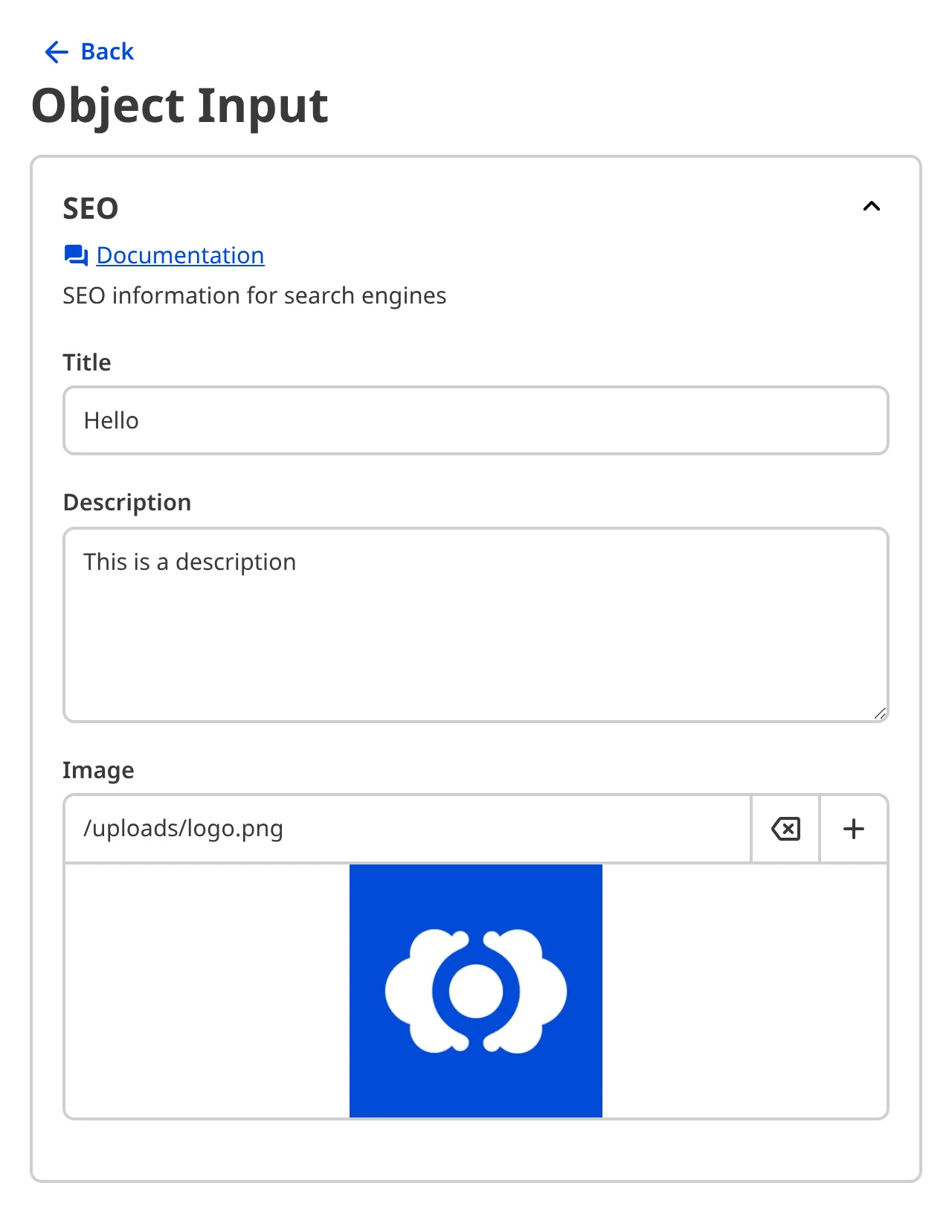
Task: Click the 'SEO information for search engines' text
Action: click(254, 296)
